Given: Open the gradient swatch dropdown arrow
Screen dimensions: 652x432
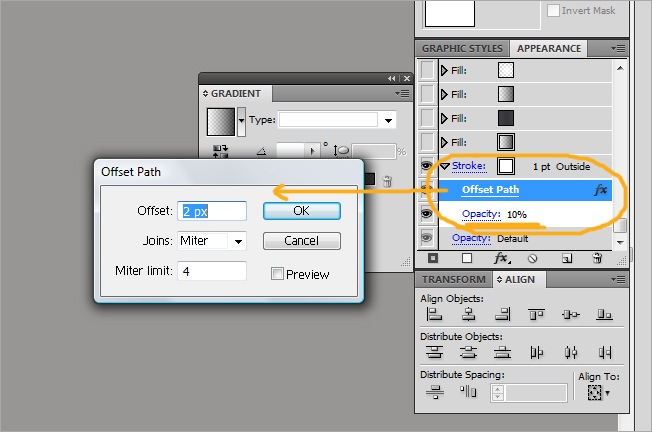Looking at the screenshot, I should tap(241, 121).
